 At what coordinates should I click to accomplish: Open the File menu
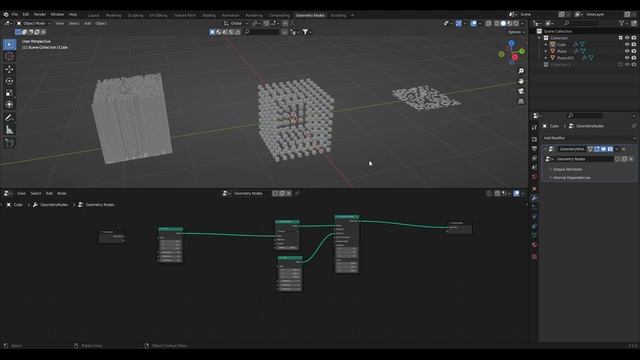pyautogui.click(x=15, y=14)
